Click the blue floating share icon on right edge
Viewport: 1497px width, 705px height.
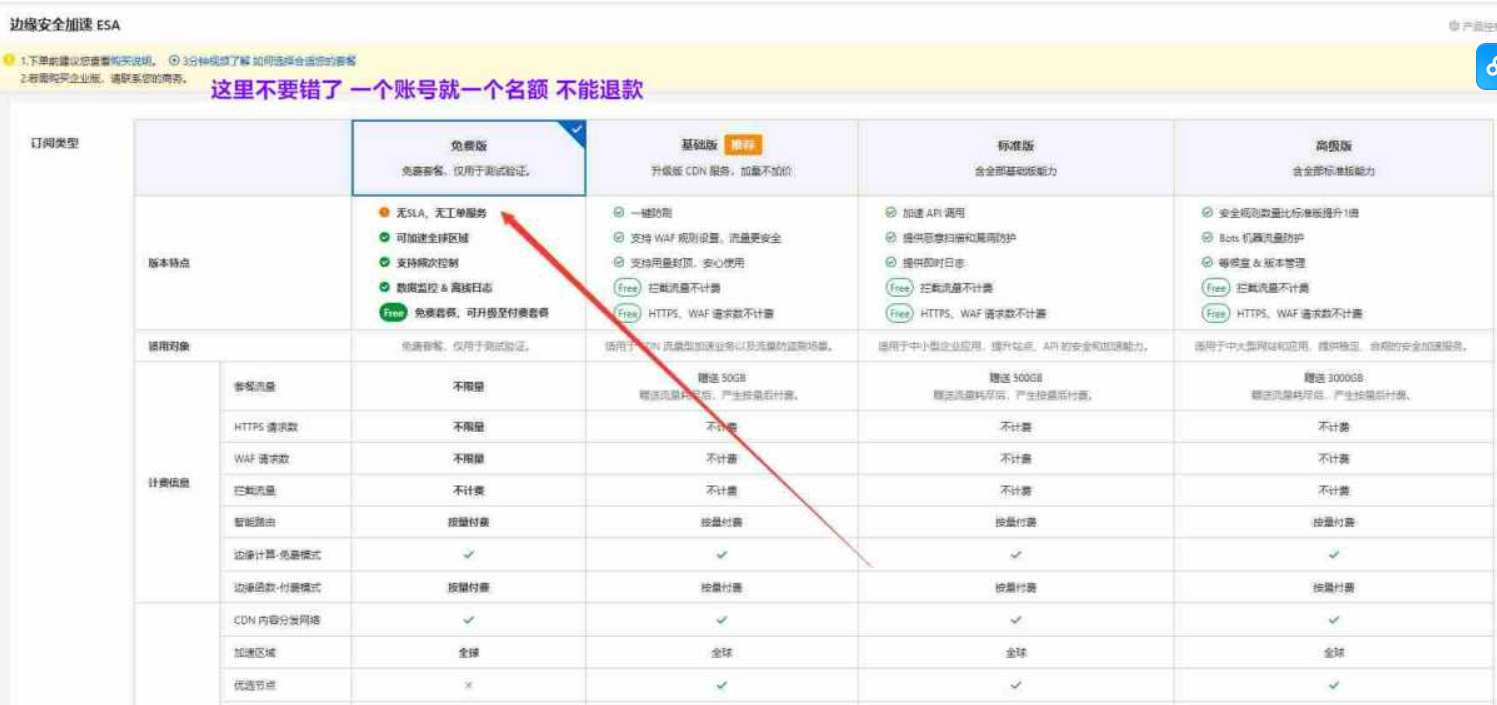tap(1488, 66)
